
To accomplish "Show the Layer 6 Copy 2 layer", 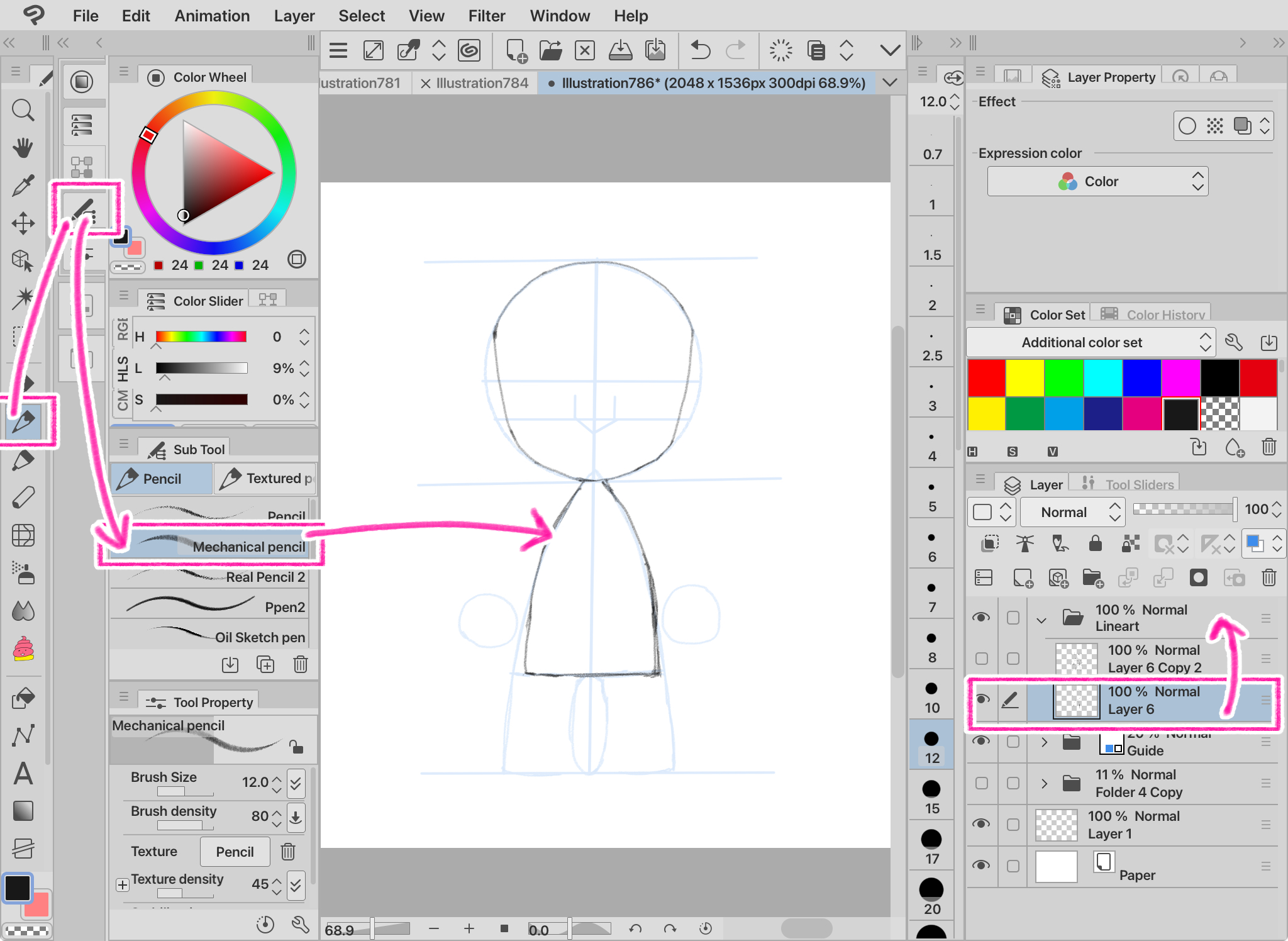I will click(x=981, y=659).
